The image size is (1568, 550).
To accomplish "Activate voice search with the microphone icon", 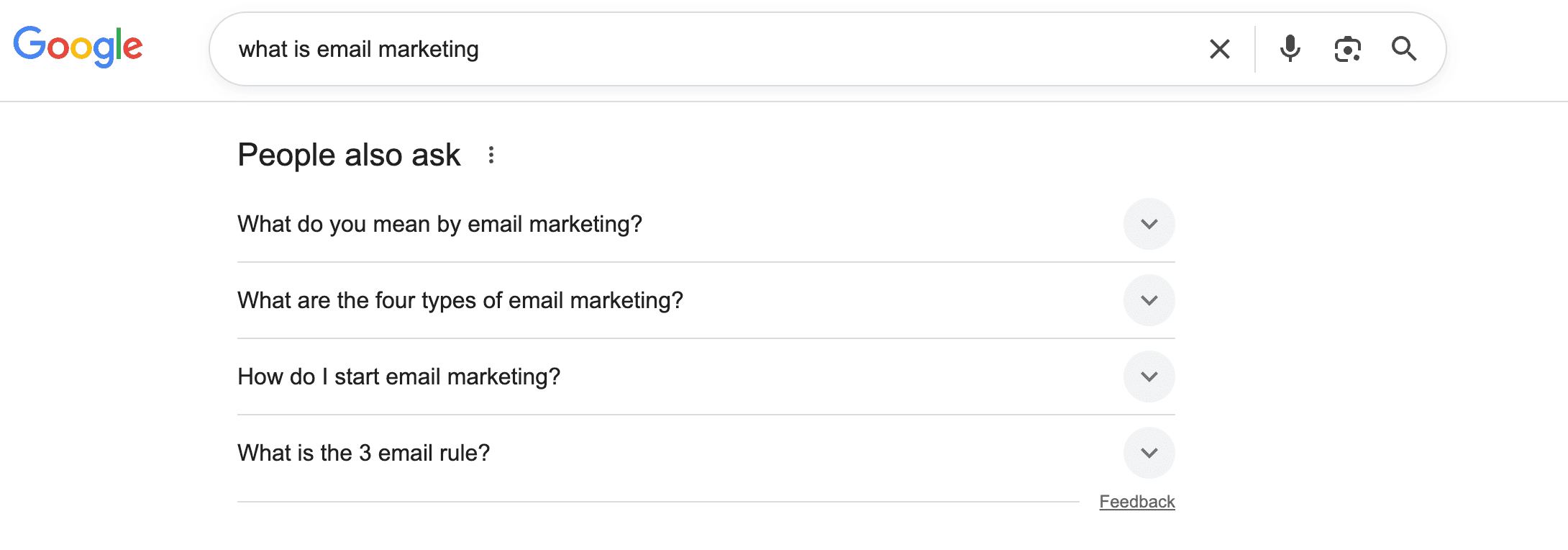I will 1290,49.
